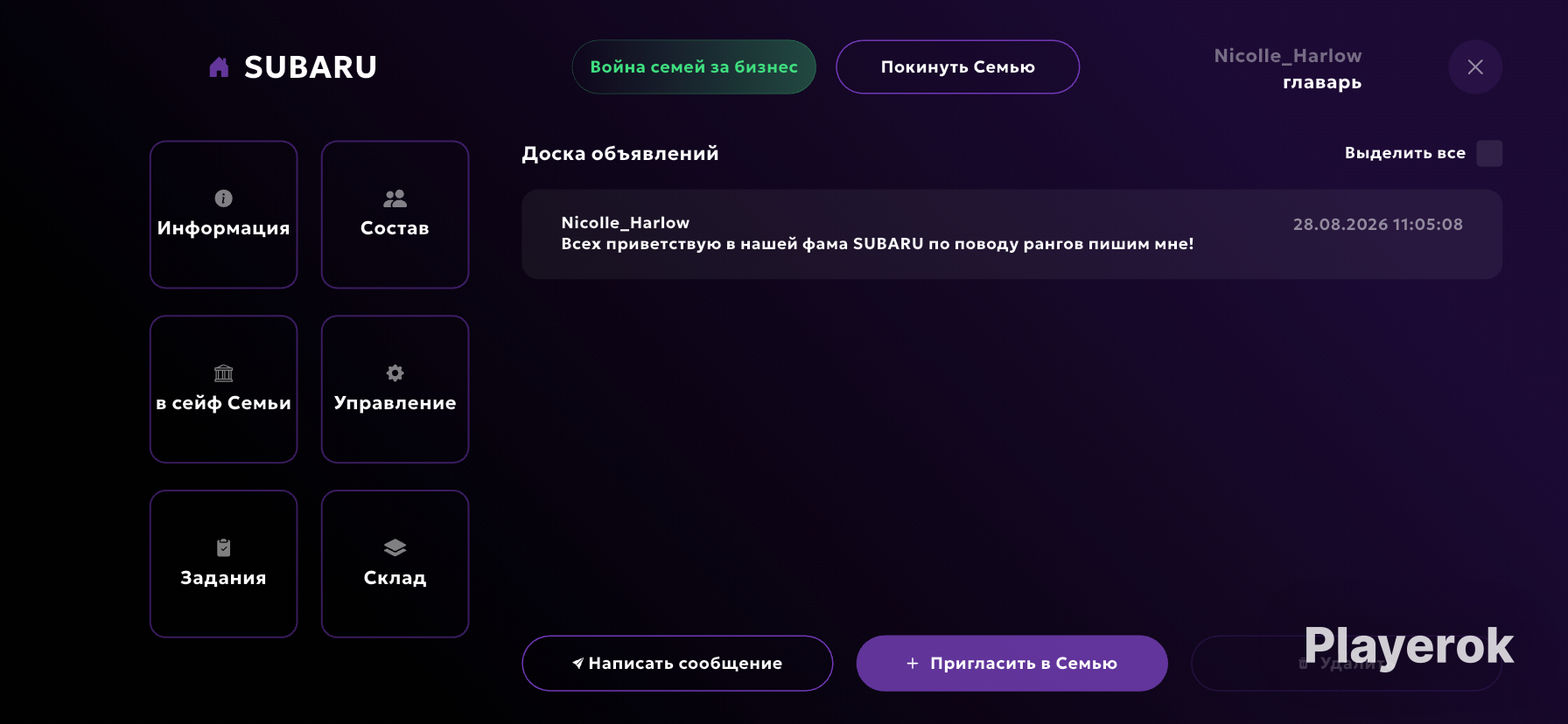
Task: Open the Задания menu tile
Action: coord(223,564)
